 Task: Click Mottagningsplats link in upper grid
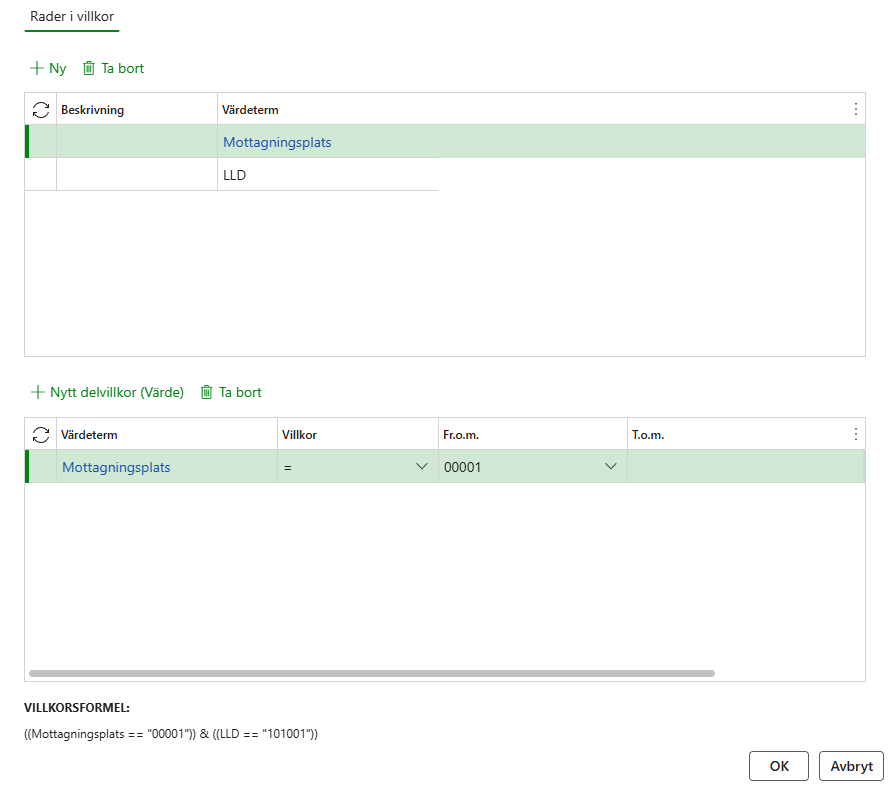click(277, 142)
